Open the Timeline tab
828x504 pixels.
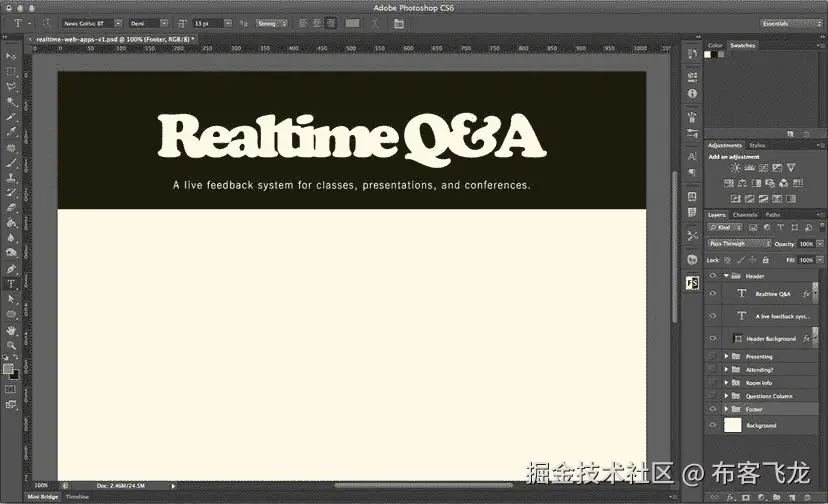point(77,497)
